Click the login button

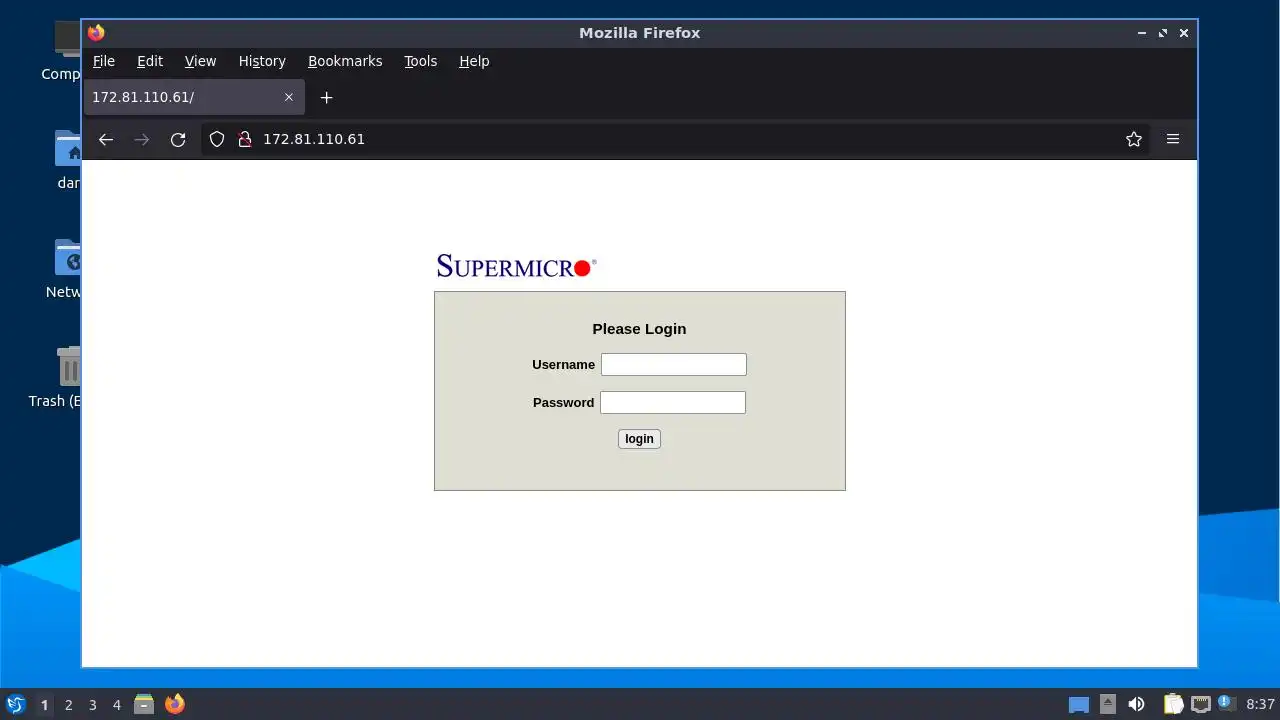pyautogui.click(x=639, y=439)
